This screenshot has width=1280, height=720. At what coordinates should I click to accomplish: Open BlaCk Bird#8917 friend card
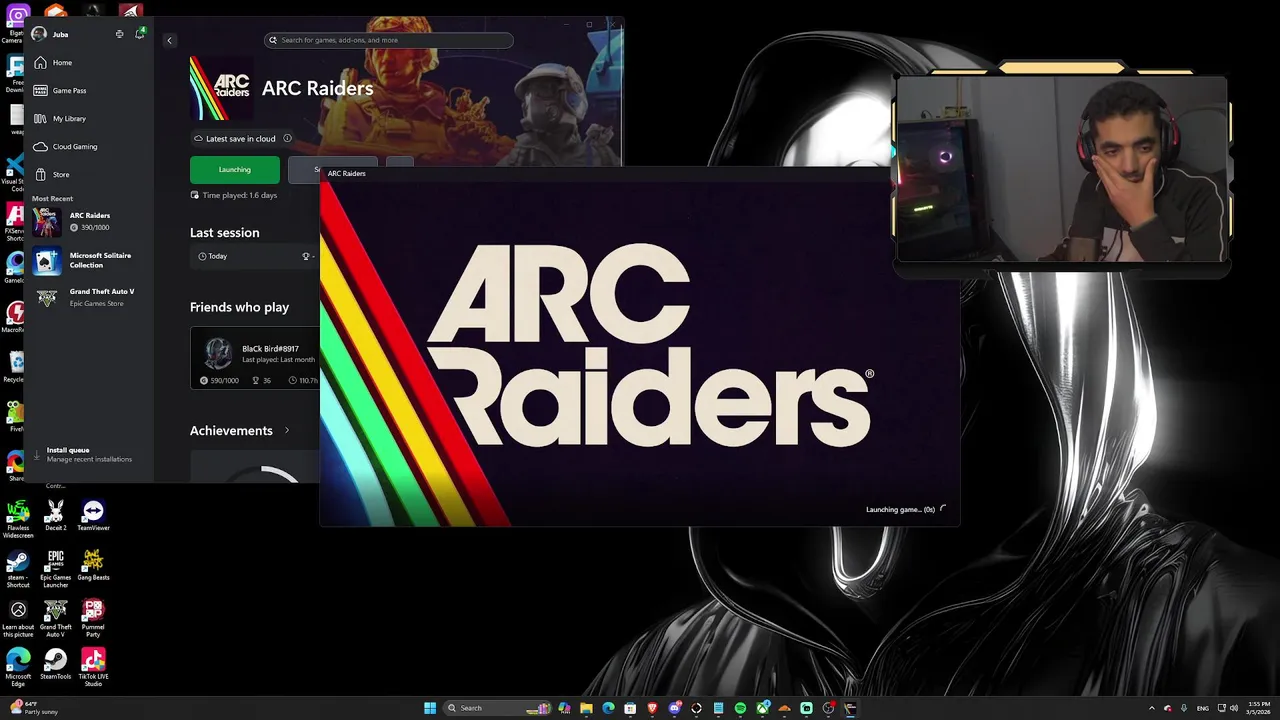click(x=255, y=358)
